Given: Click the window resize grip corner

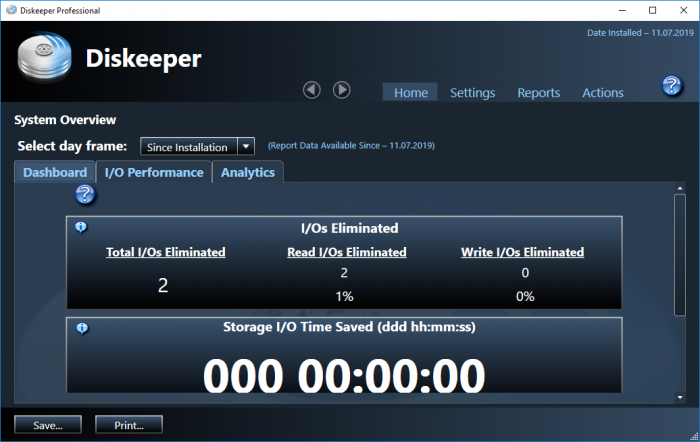Looking at the screenshot, I should pyautogui.click(x=694, y=436).
